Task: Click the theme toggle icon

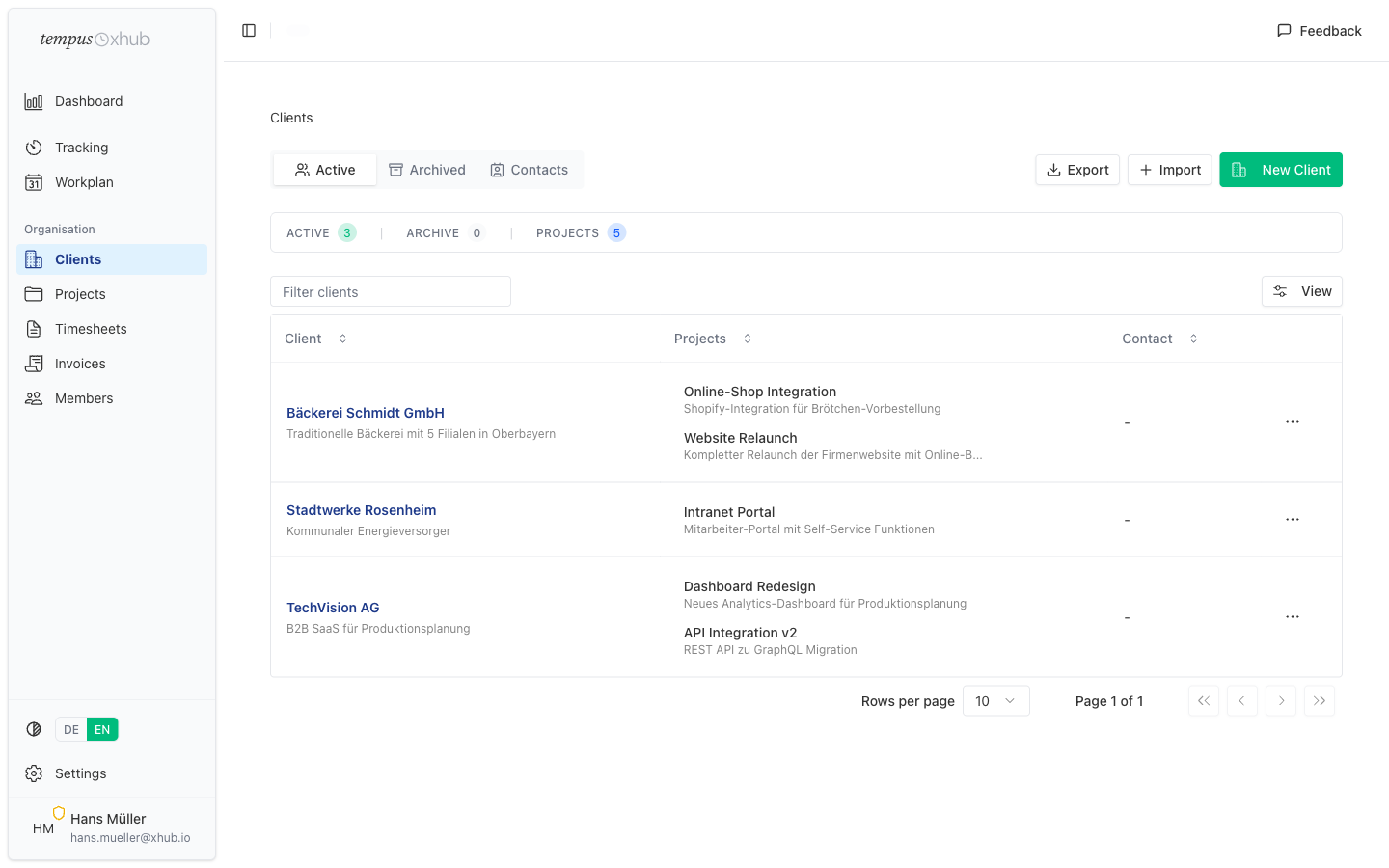Action: tap(34, 729)
